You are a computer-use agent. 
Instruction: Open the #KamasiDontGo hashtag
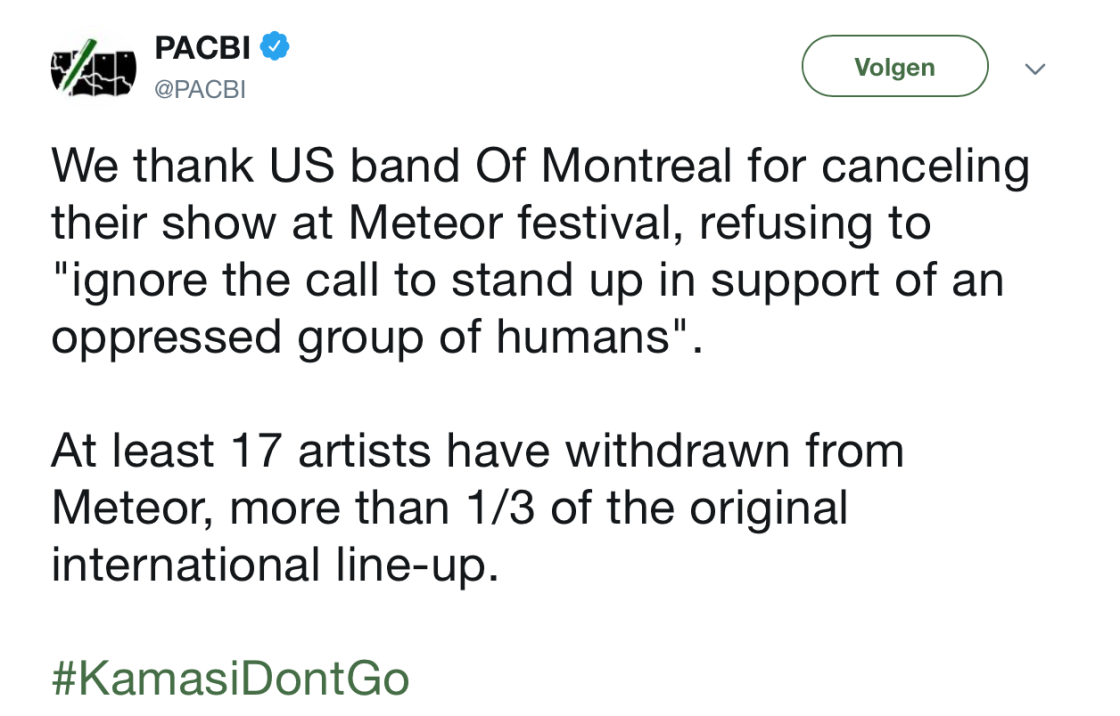point(230,679)
